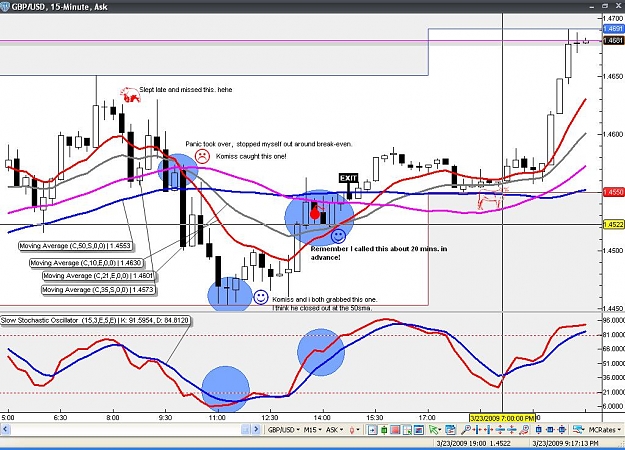The height and width of the screenshot is (450, 625).
Task: Click the first blue bar-spacing icon
Action: 539,430
